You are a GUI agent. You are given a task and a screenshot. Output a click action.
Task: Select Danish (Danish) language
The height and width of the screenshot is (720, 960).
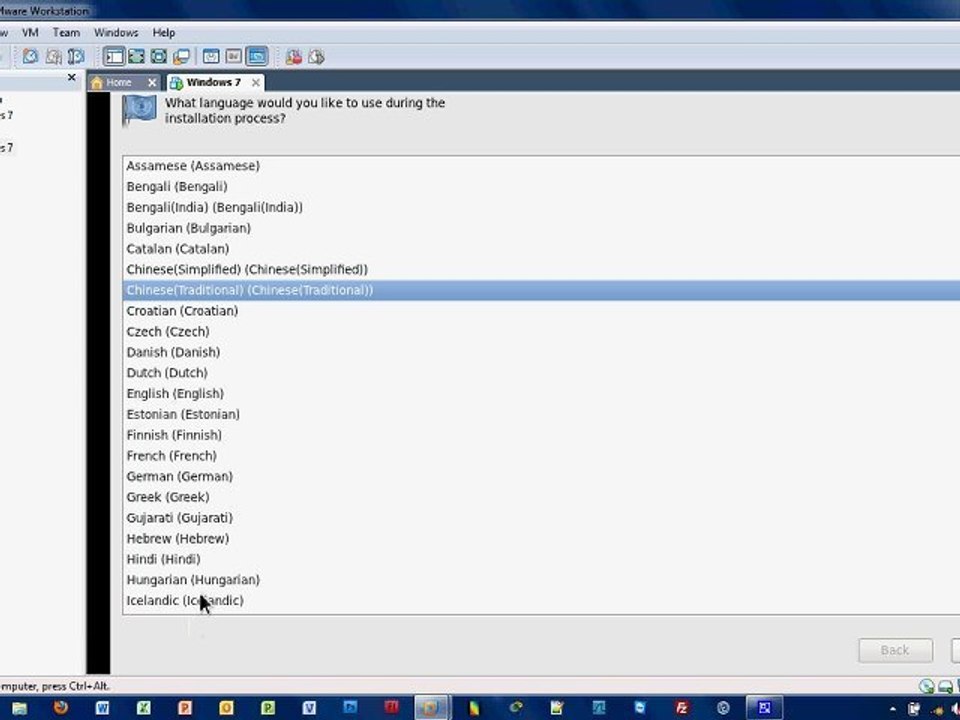tap(541, 353)
